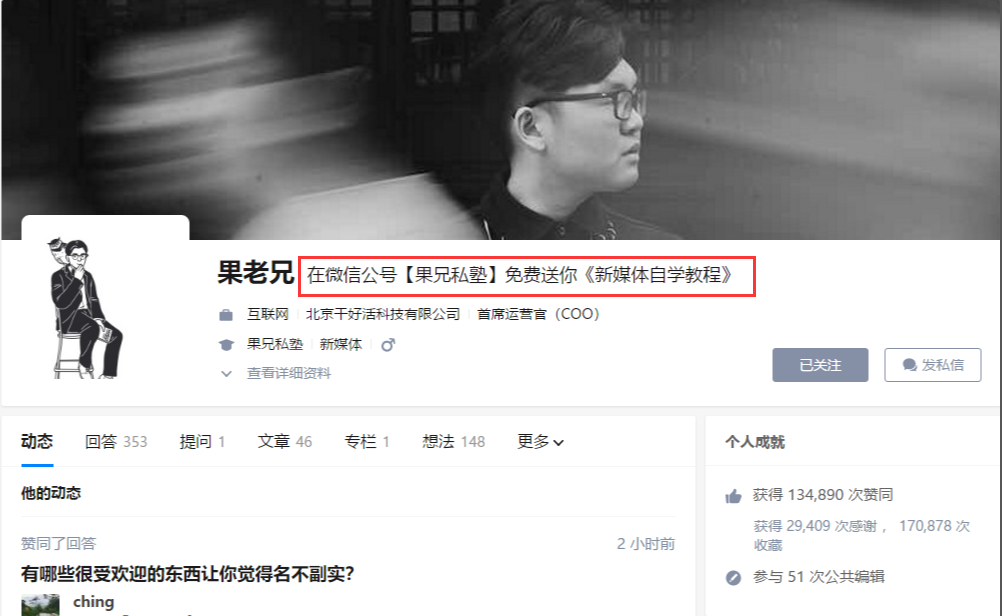Switch to the 回答 353 tab
The height and width of the screenshot is (616, 1002).
point(116,442)
